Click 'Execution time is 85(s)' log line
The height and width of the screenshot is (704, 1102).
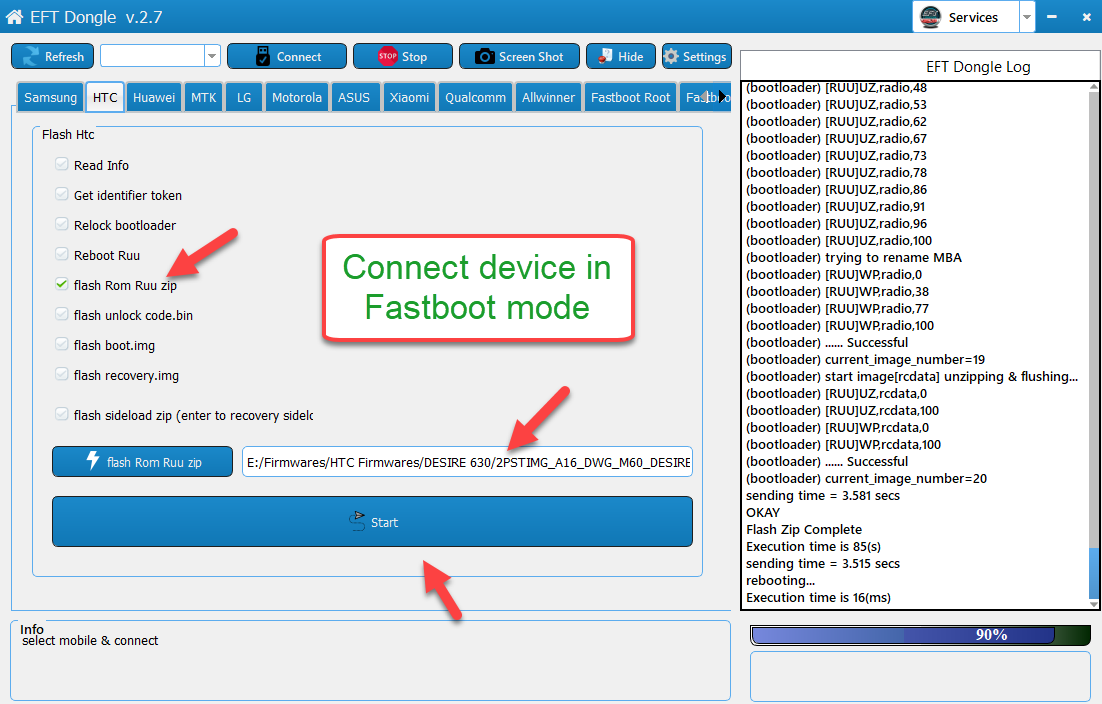[x=813, y=546]
